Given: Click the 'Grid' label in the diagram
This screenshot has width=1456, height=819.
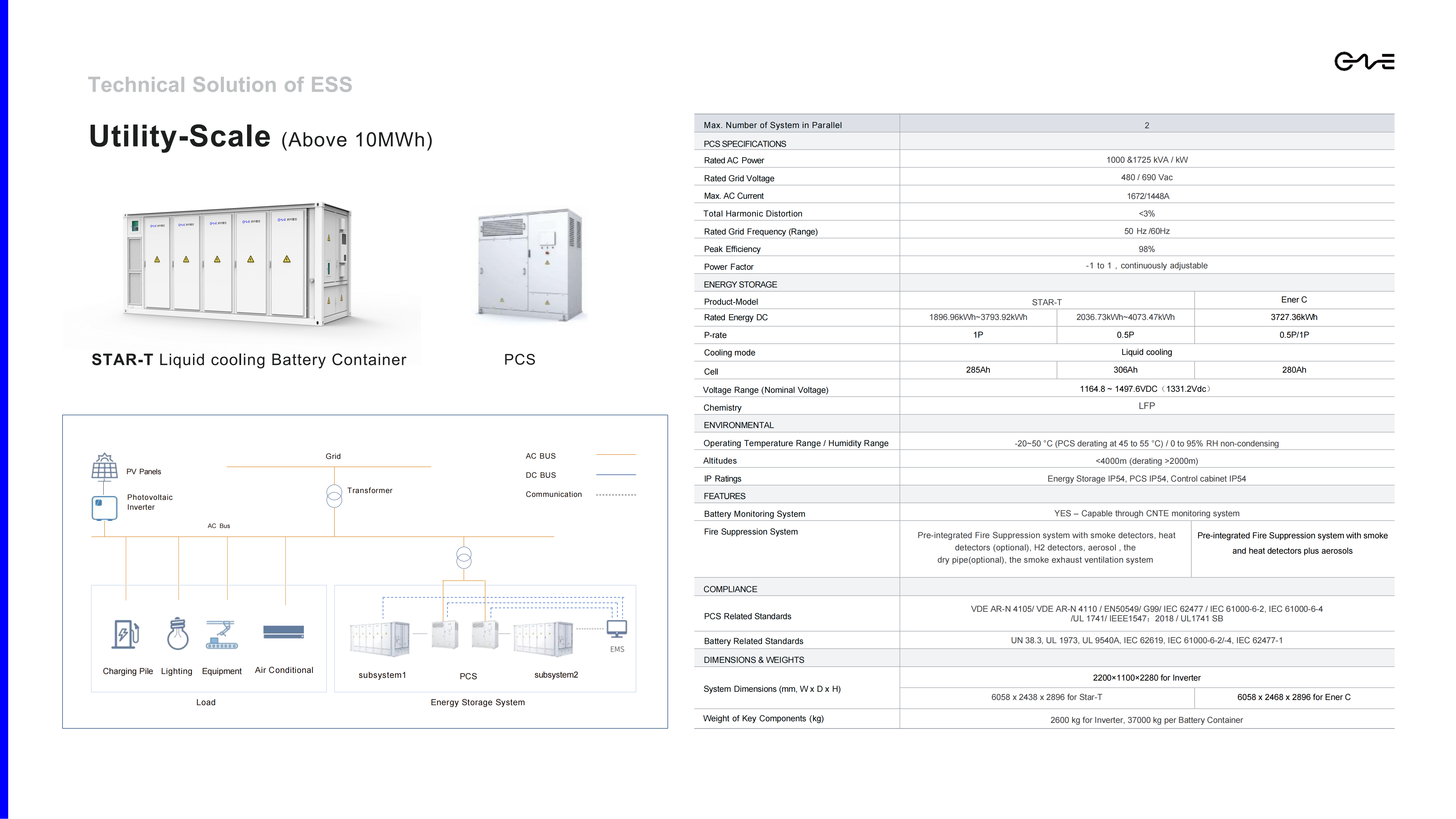Looking at the screenshot, I should point(333,456).
